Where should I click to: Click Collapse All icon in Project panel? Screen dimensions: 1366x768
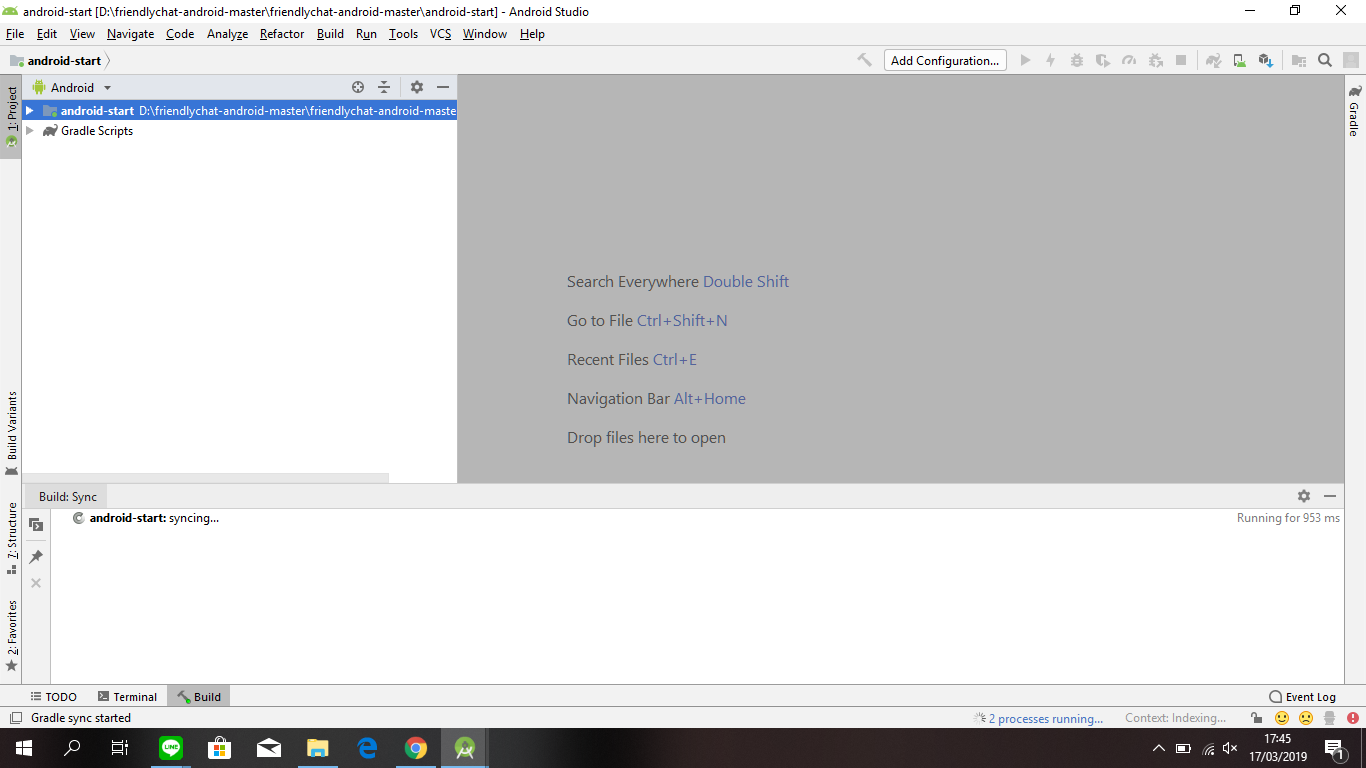tap(384, 87)
